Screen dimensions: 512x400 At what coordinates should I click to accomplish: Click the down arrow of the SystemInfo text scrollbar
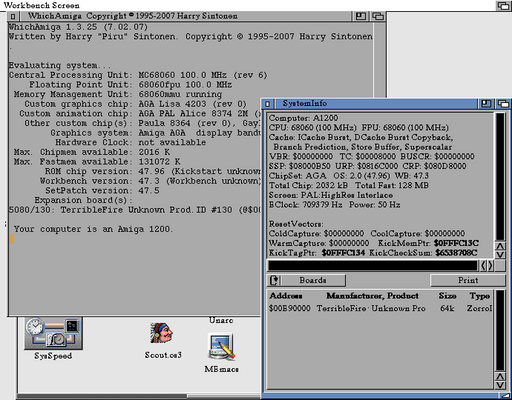tap(500, 255)
